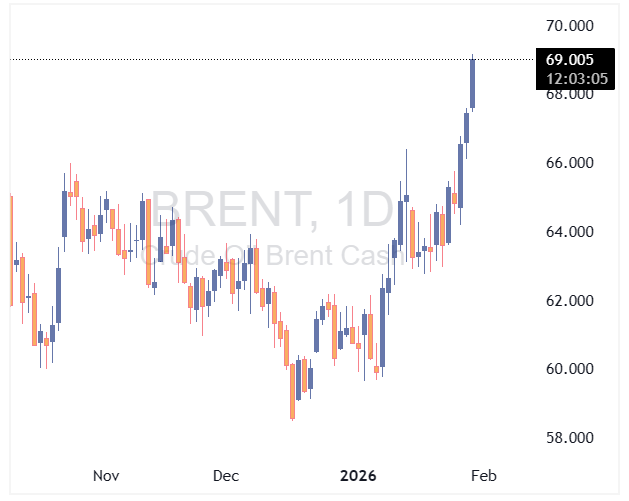Click the Feb label on time axis

[x=482, y=475]
